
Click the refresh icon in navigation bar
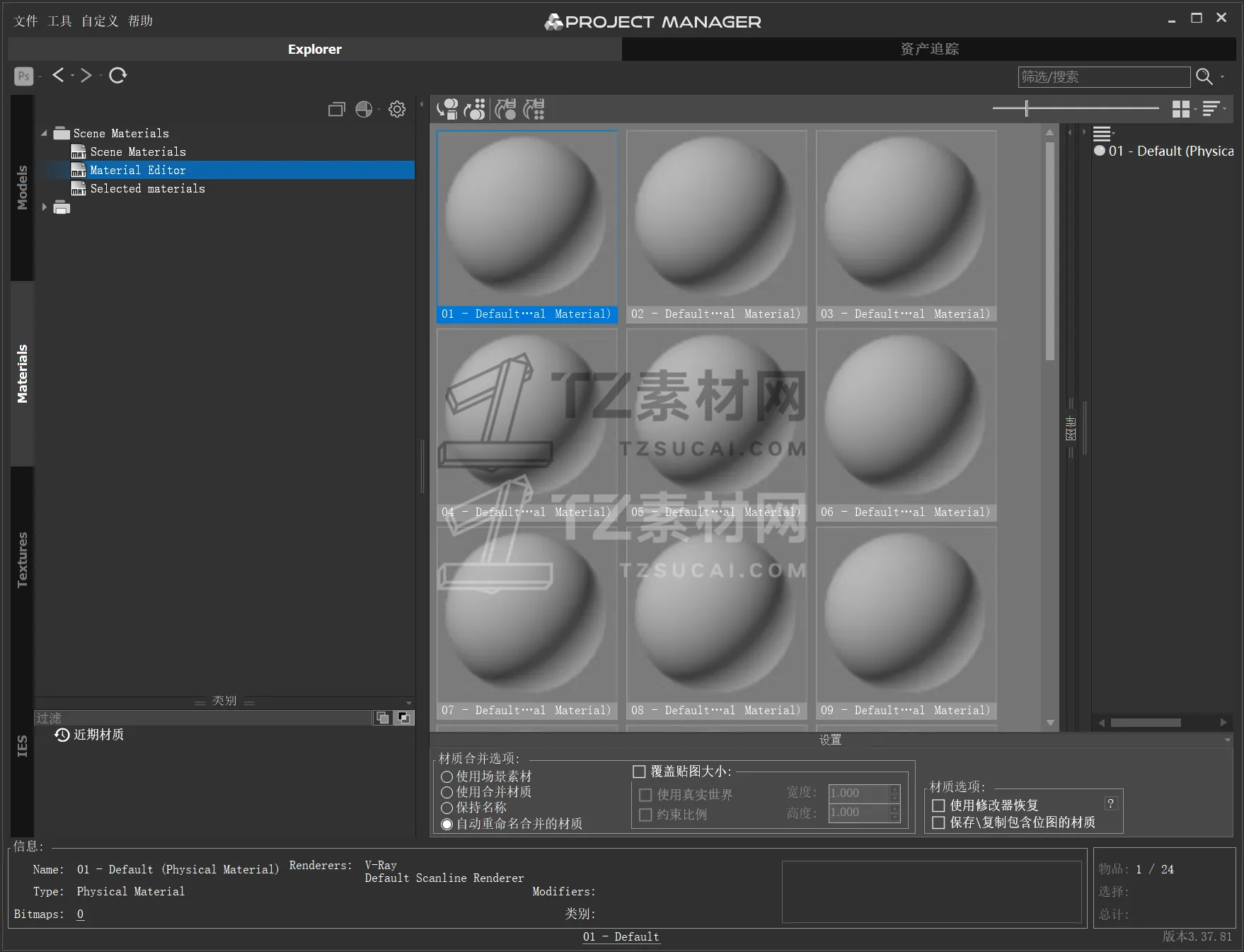pyautogui.click(x=118, y=76)
